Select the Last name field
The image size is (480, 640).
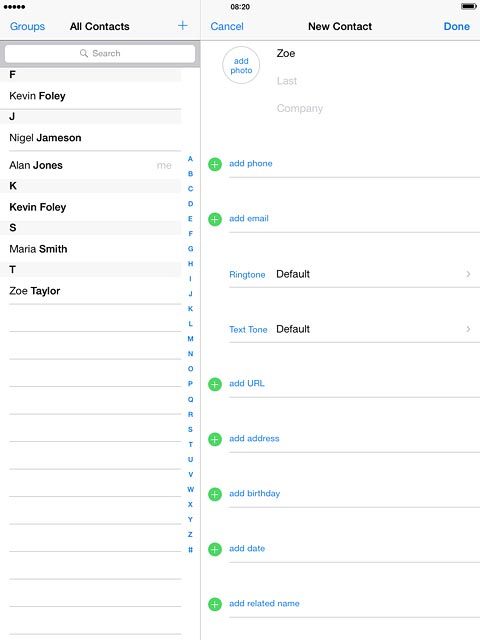[x=376, y=81]
